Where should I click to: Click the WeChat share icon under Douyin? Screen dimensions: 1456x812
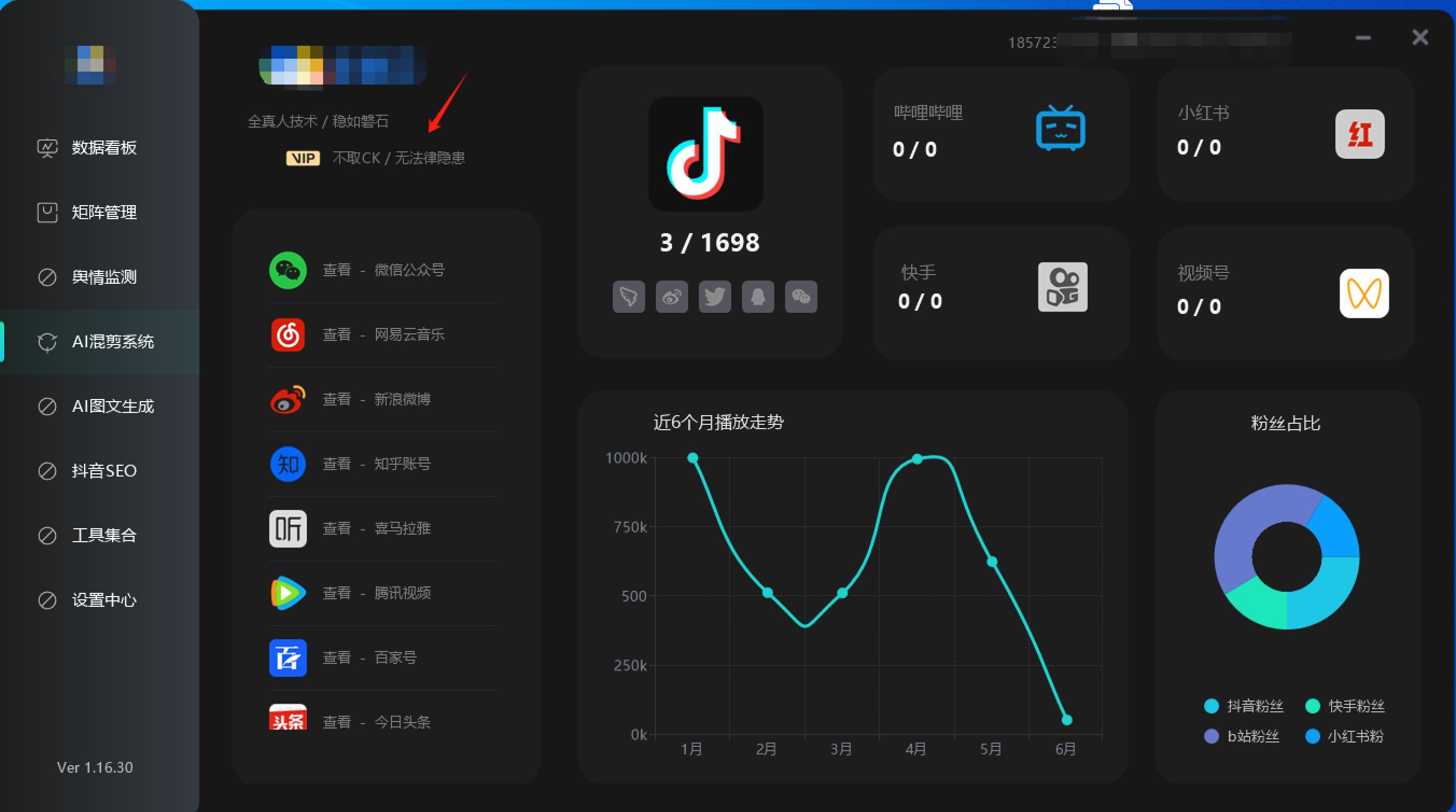click(x=801, y=297)
